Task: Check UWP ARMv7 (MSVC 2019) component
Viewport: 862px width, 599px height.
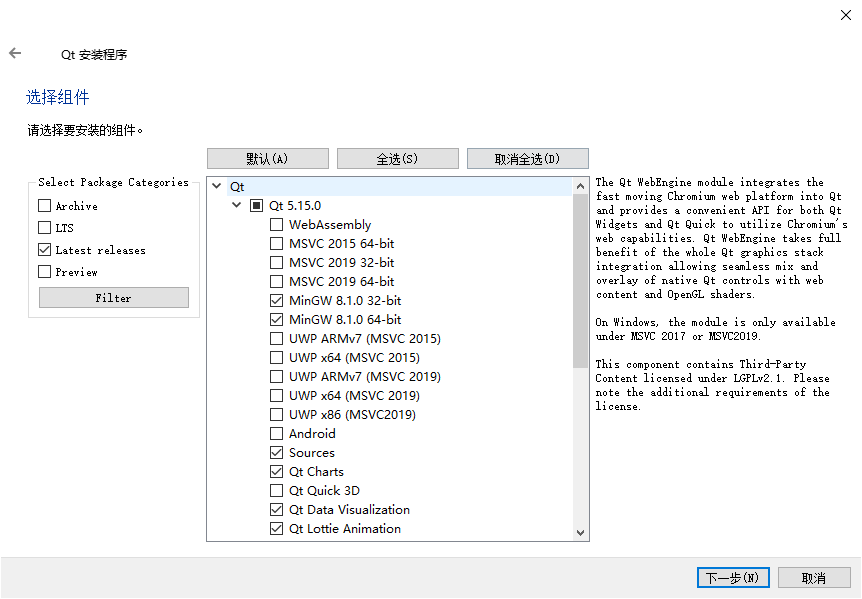Action: [277, 376]
